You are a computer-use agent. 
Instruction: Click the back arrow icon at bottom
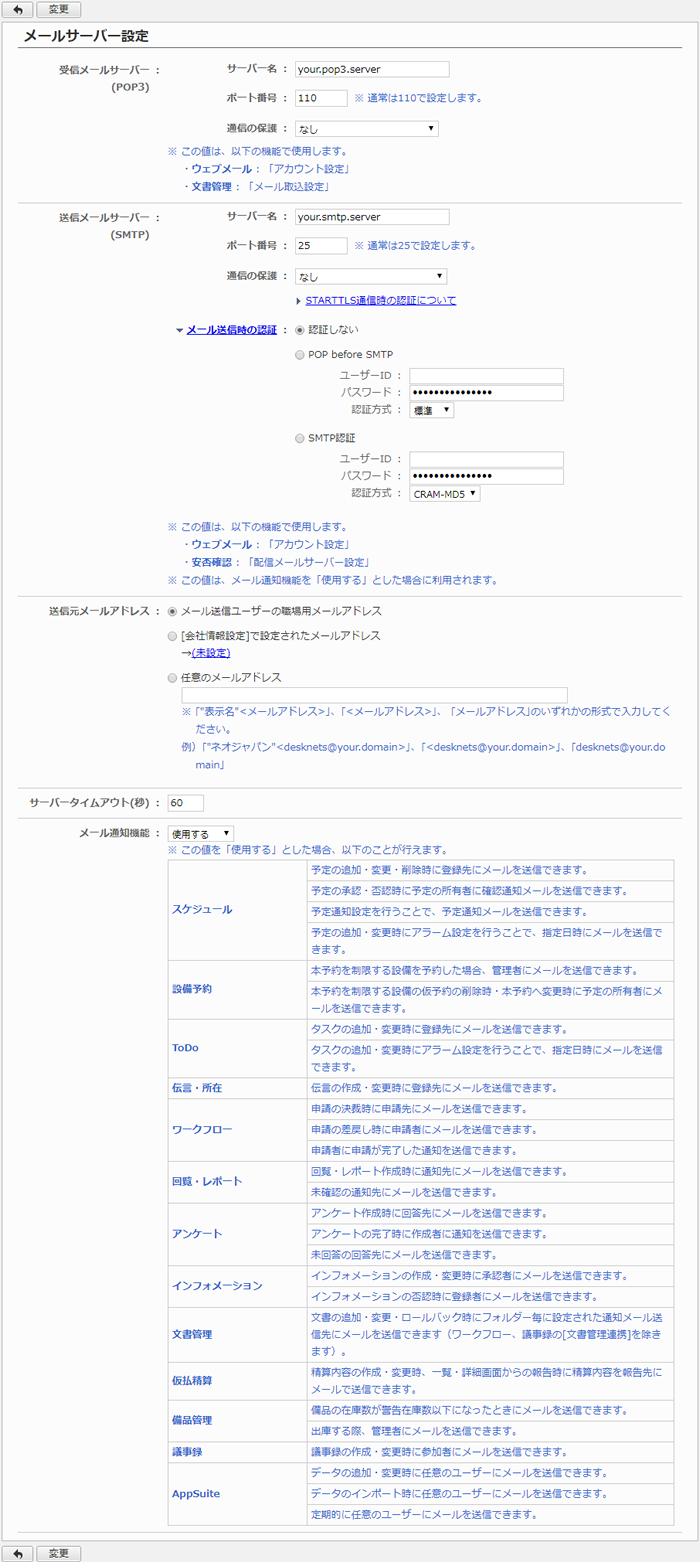(17, 1553)
